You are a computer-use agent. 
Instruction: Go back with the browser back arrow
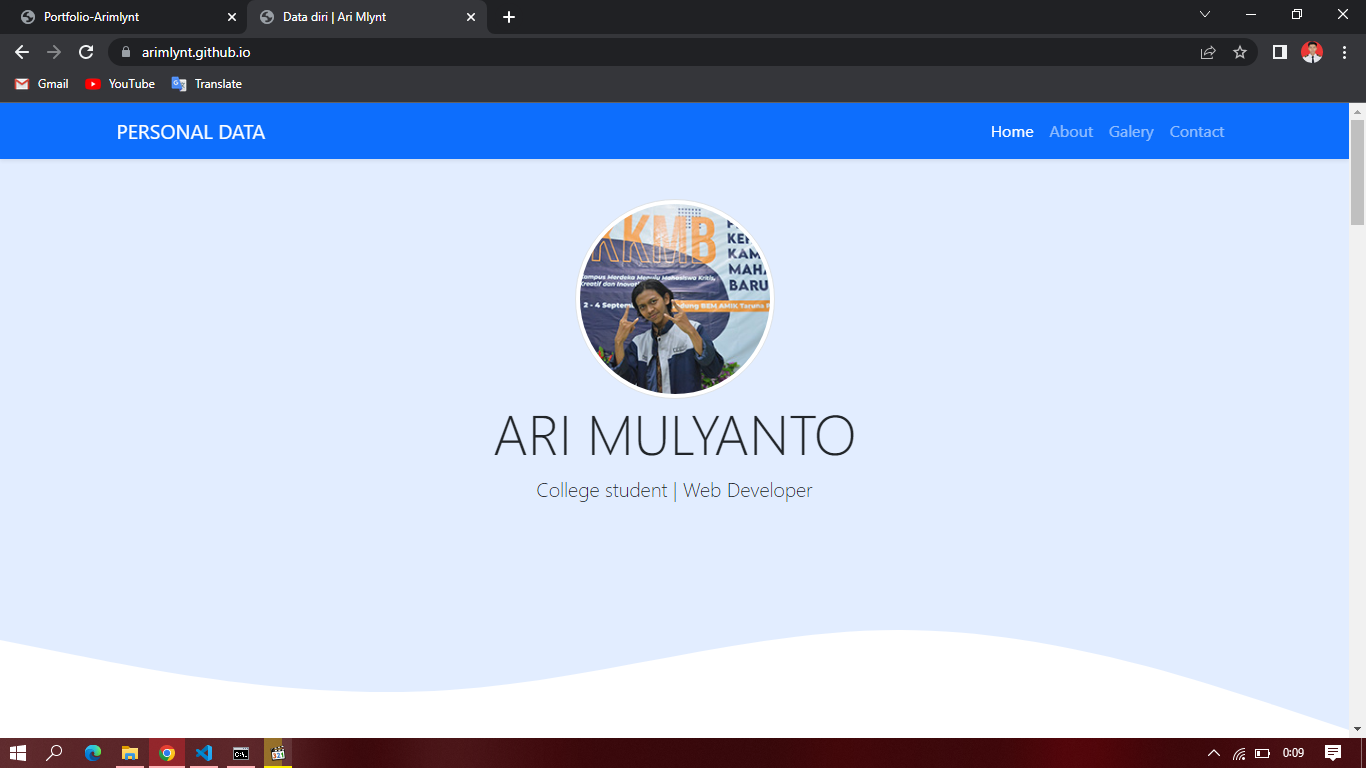(x=22, y=52)
